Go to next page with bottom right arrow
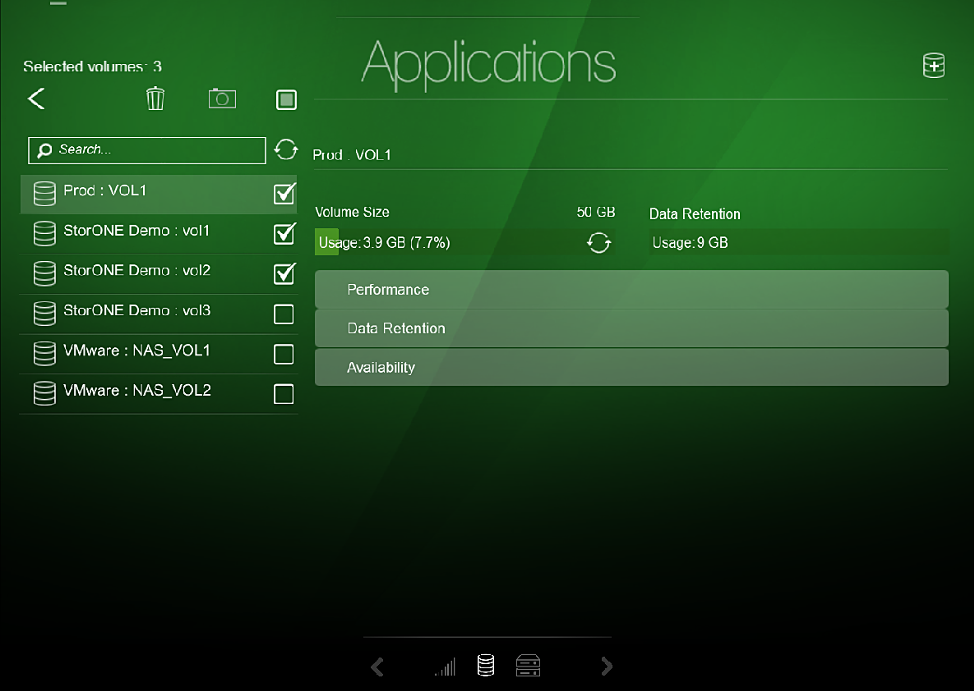Screen dimensions: 974x691 tap(606, 666)
